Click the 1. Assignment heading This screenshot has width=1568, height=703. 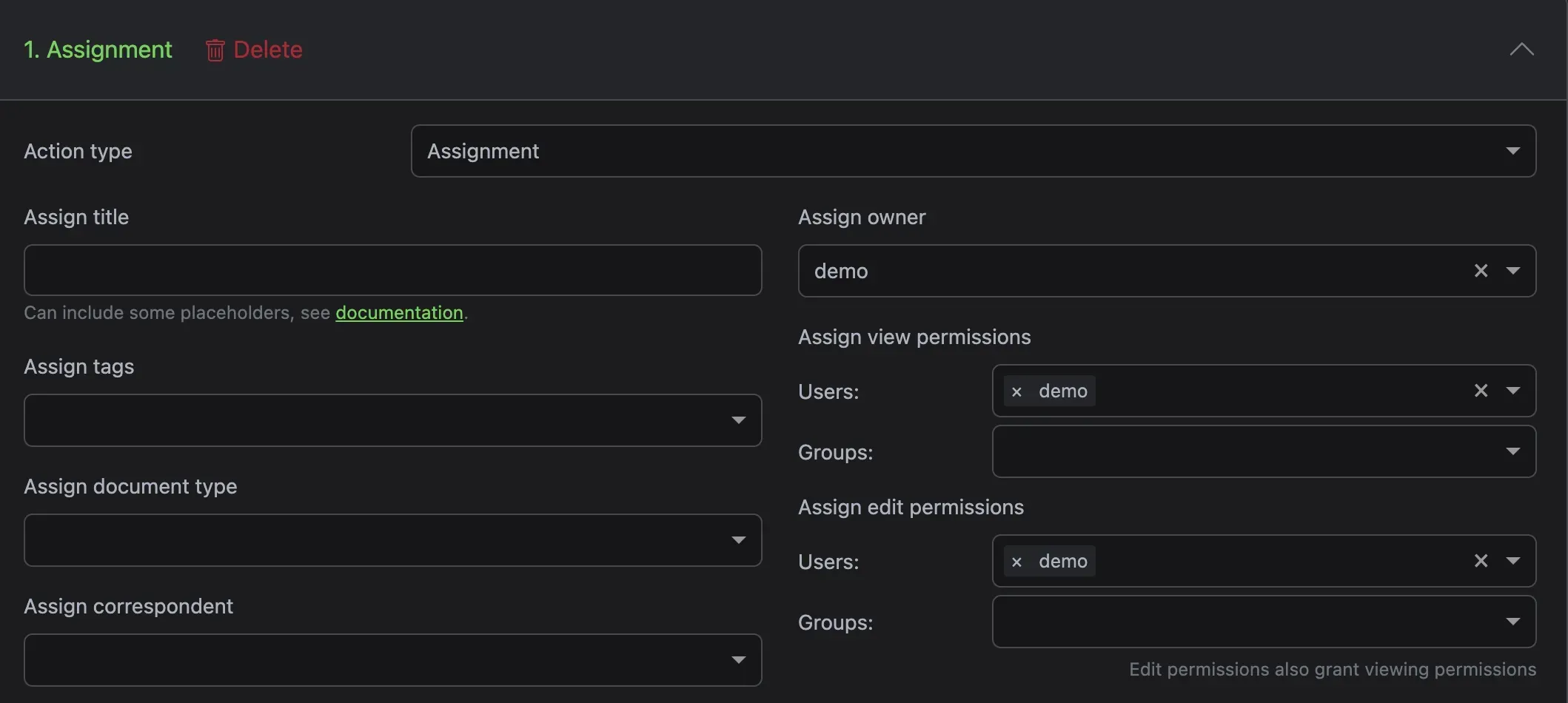pyautogui.click(x=98, y=50)
